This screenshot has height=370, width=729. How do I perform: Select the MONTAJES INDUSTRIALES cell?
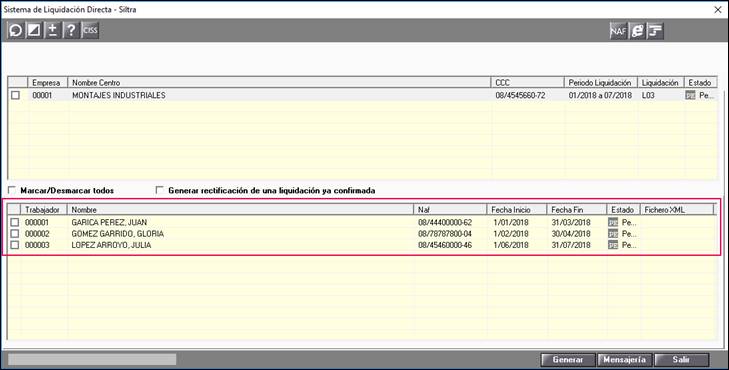coord(119,95)
